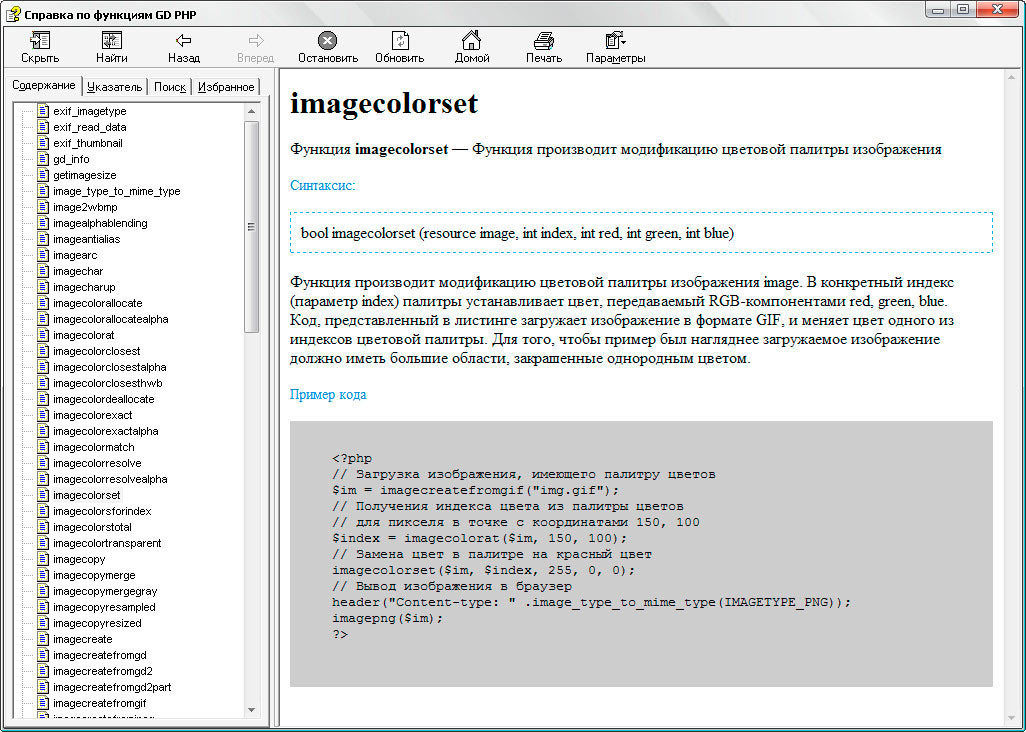Select imagecopymergegray topic
This screenshot has height=732, width=1026.
(105, 591)
